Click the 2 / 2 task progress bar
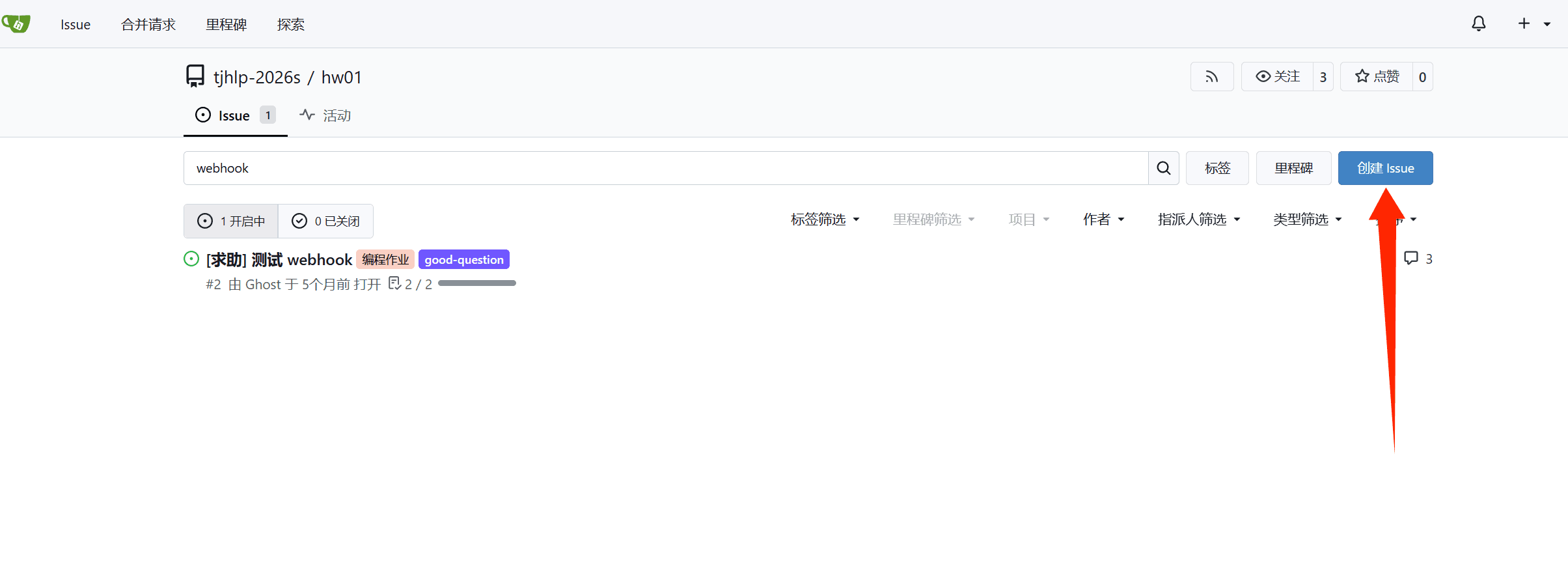 click(477, 283)
